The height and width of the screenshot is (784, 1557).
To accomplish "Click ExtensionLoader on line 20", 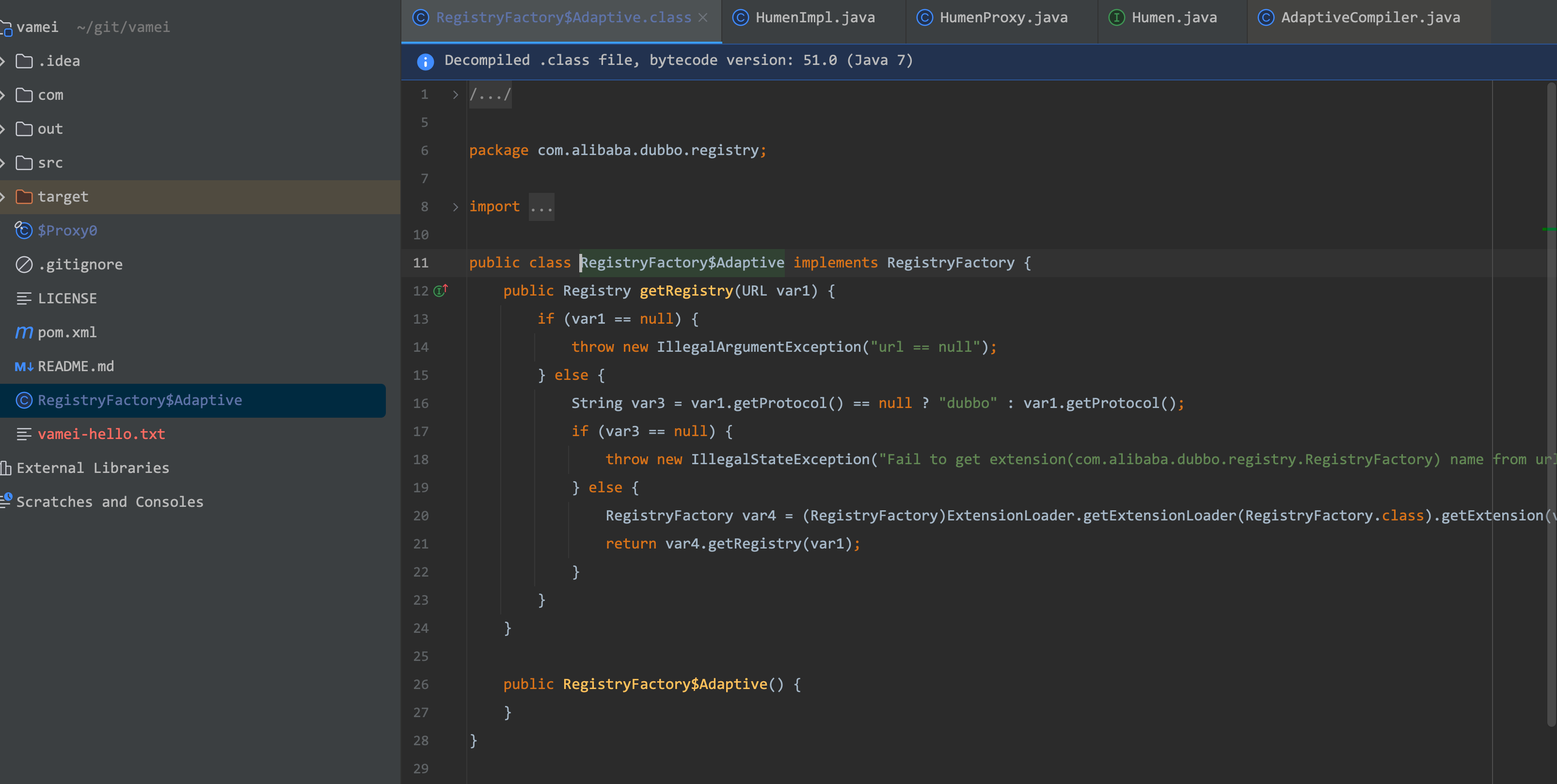I will point(1011,515).
